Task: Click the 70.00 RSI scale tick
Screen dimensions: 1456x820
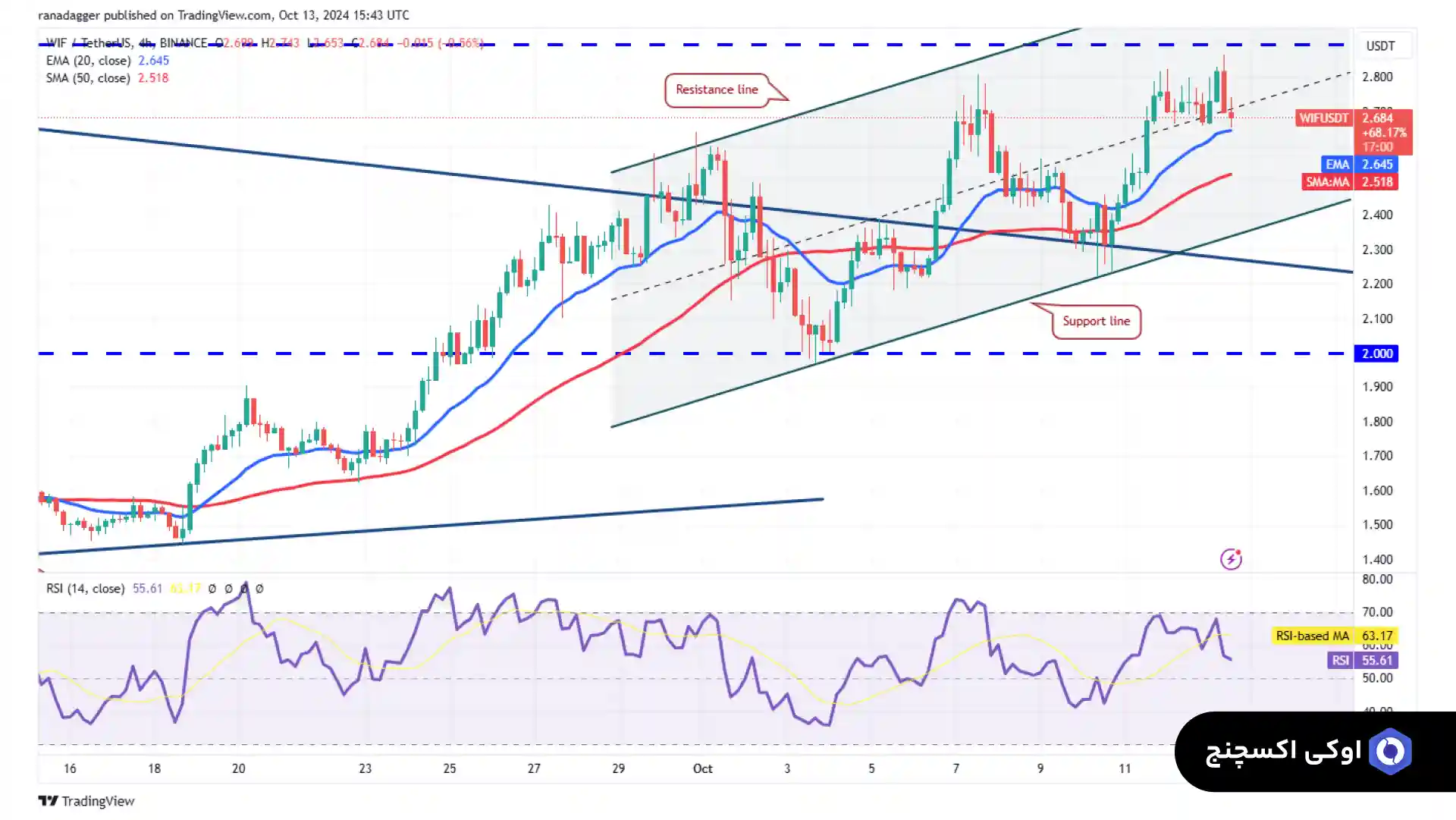Action: [1377, 612]
